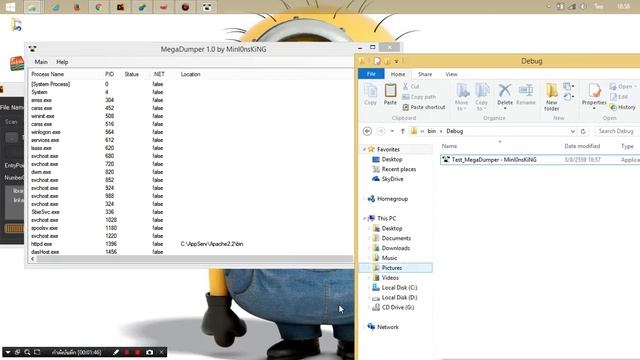Click the Up one level arrow
Image resolution: width=640 pixels, height=360 pixels.
click(x=402, y=131)
